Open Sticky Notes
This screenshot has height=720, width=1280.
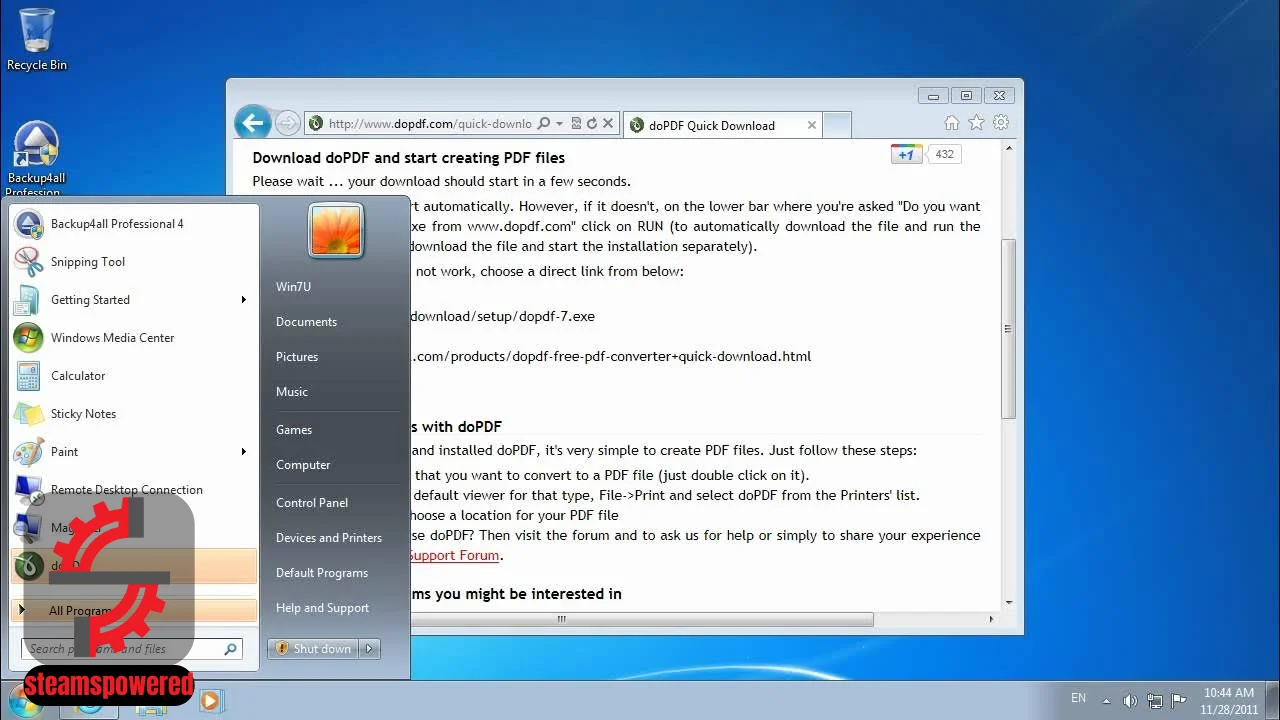tap(133, 414)
